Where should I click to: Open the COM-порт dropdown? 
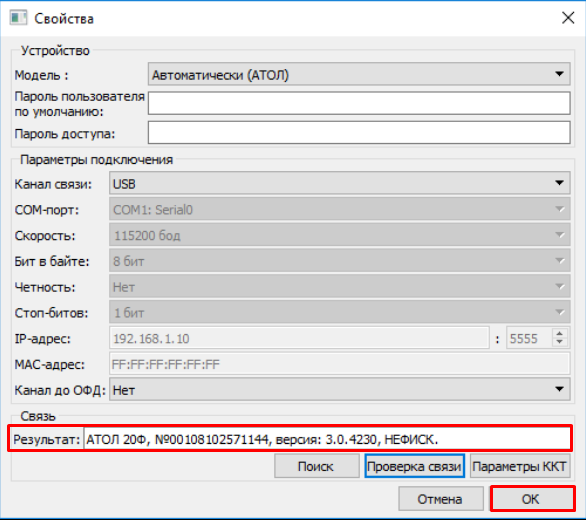pos(339,209)
